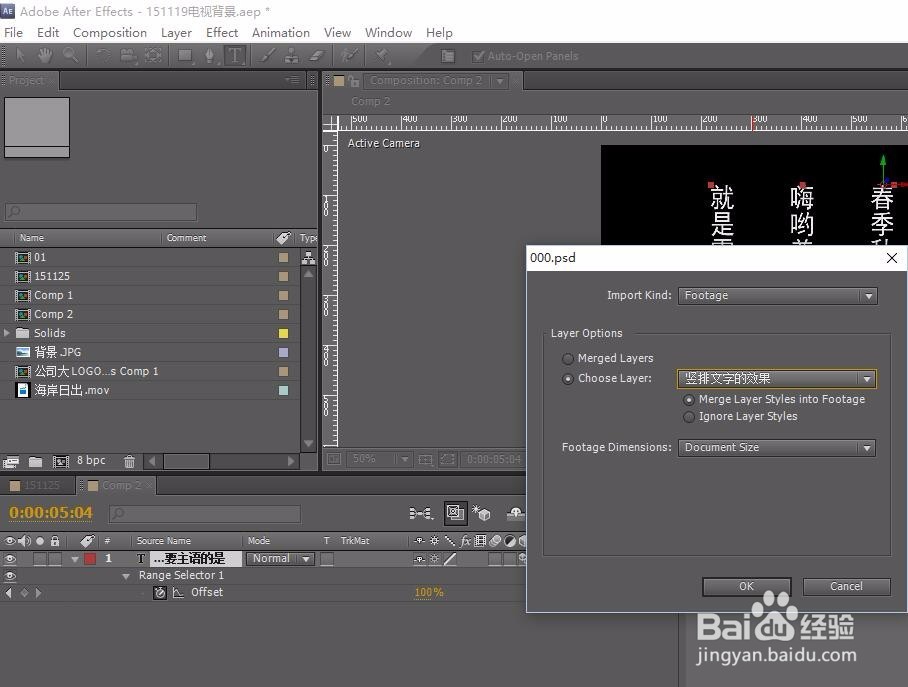Open the Layer menu
The width and height of the screenshot is (908, 687).
point(176,33)
